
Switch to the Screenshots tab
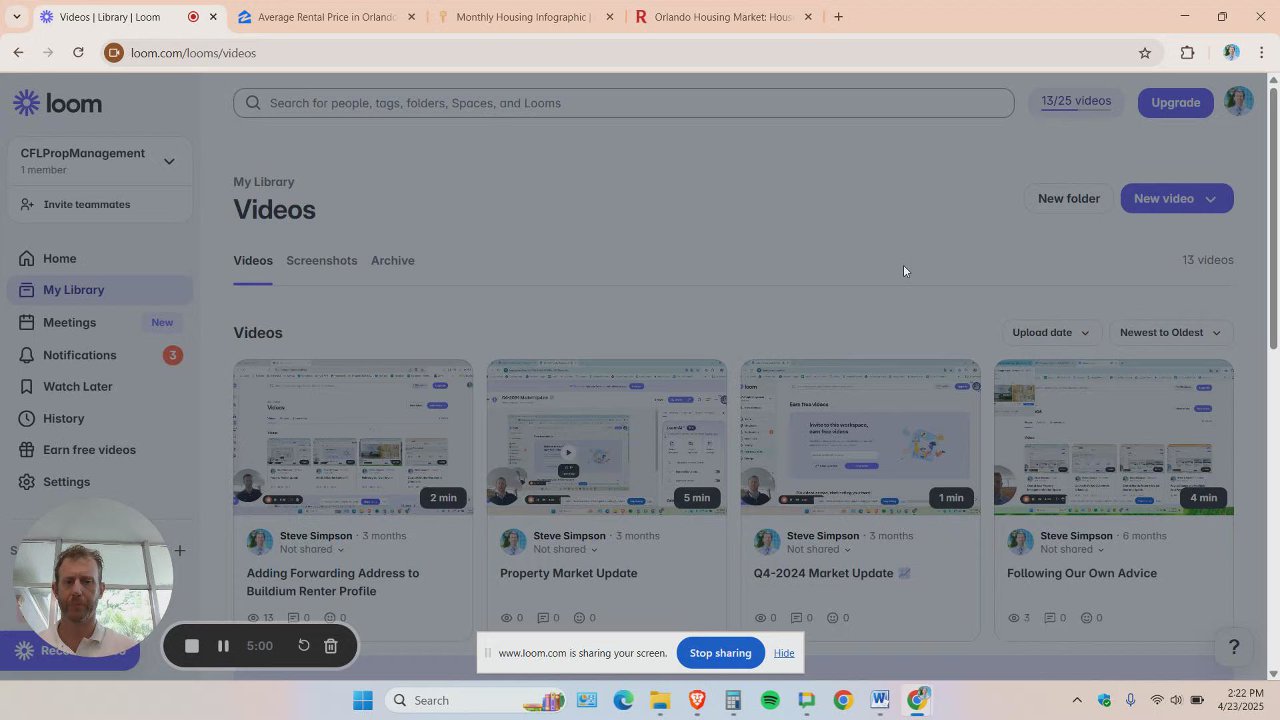321,261
